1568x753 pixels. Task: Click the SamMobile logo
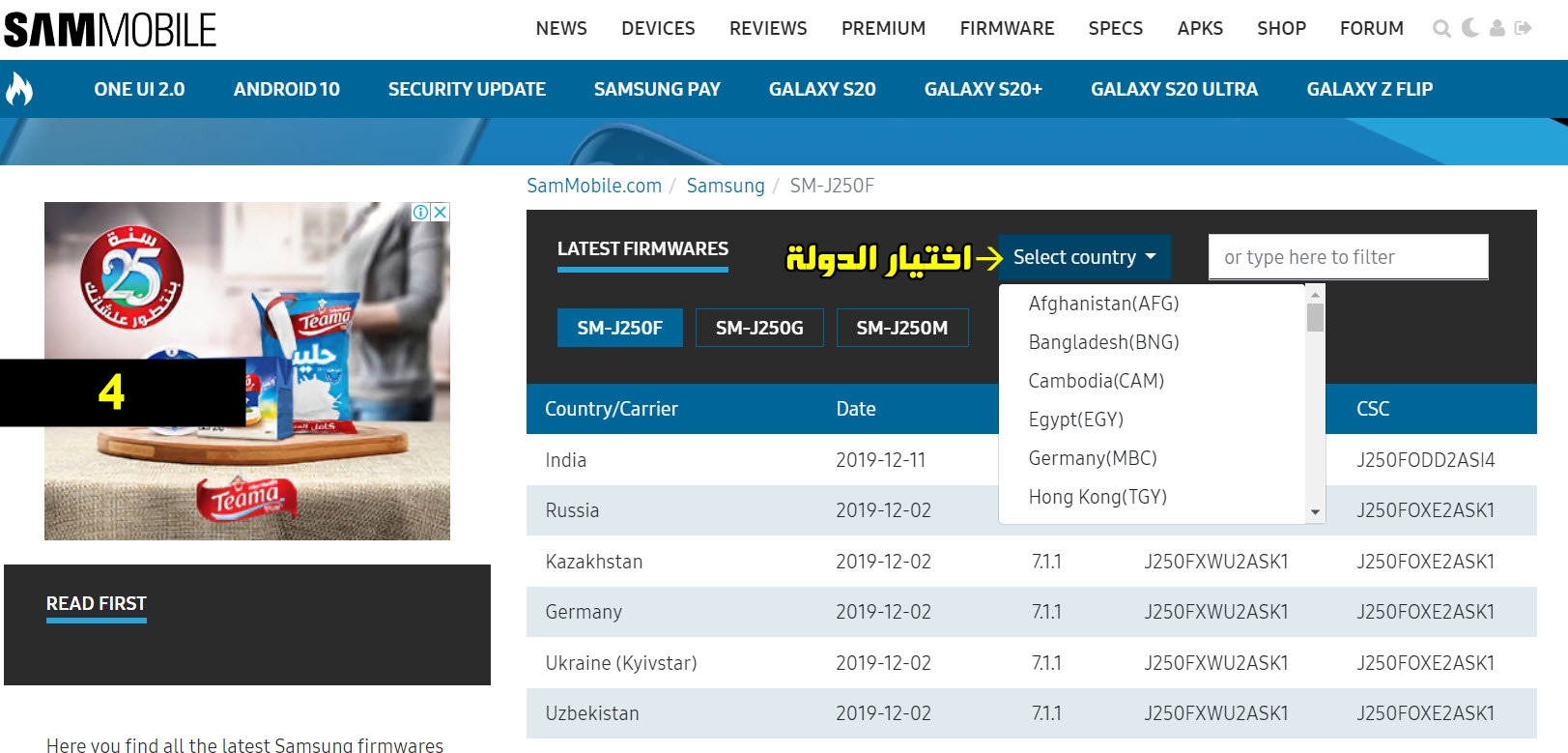tap(110, 29)
